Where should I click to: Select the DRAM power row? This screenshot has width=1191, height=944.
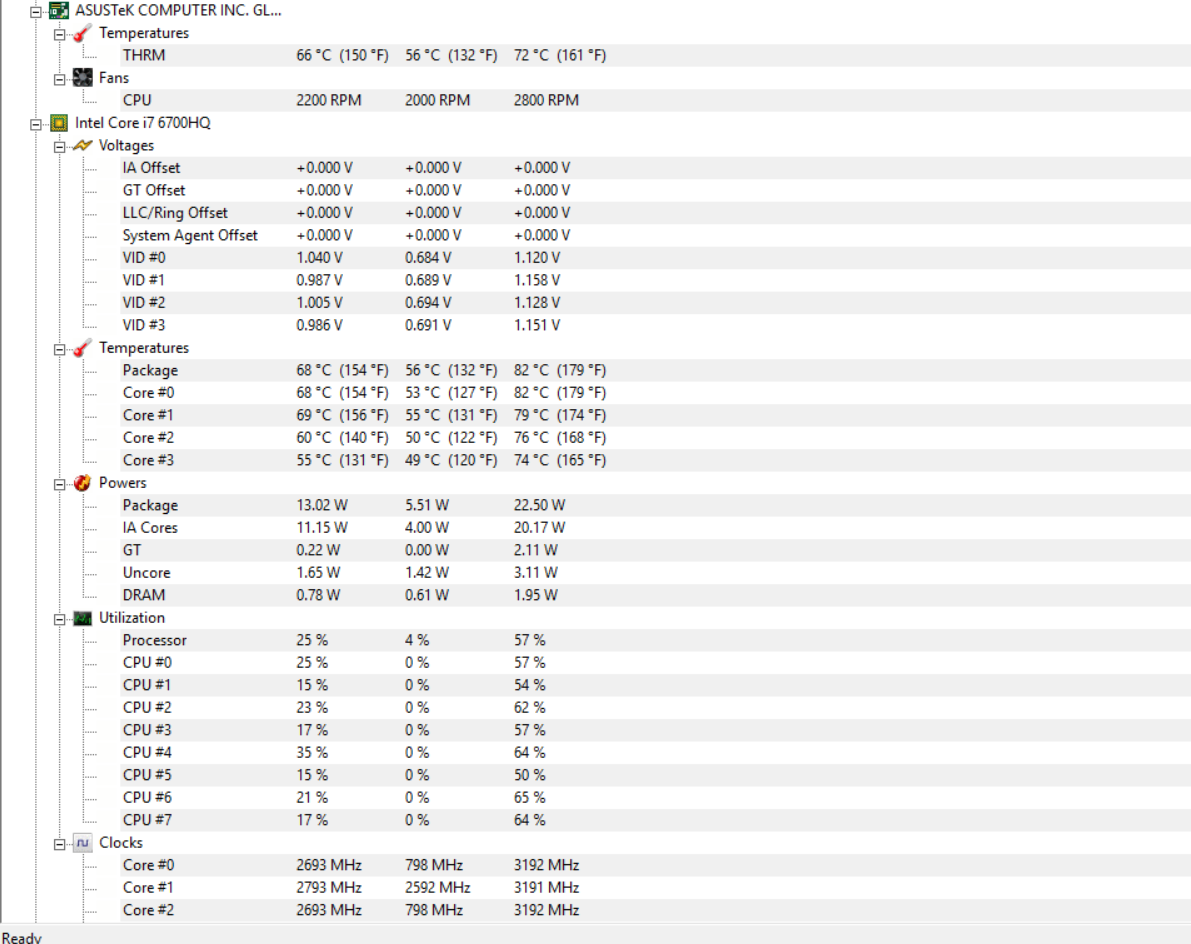(x=144, y=595)
